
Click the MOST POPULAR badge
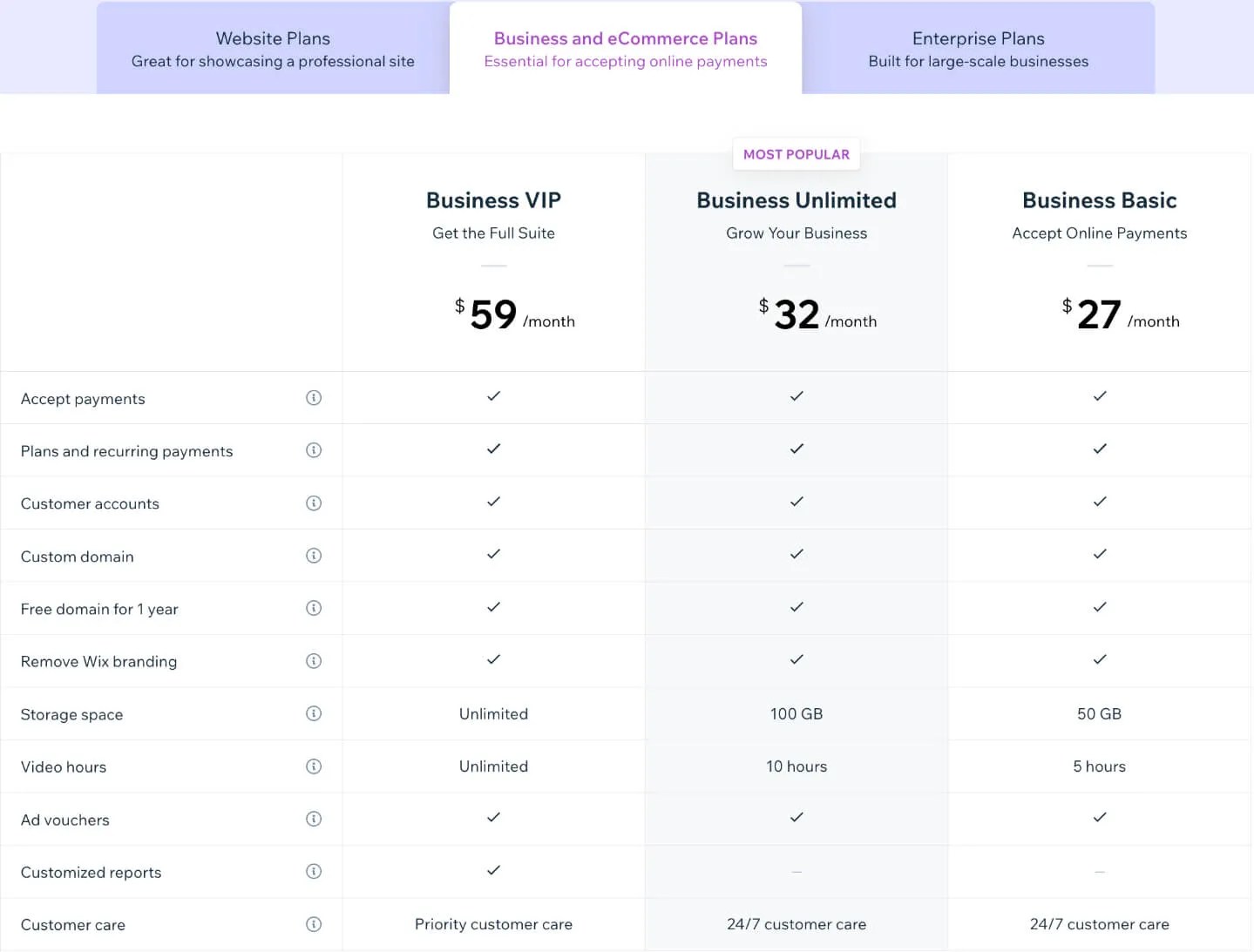pos(796,154)
